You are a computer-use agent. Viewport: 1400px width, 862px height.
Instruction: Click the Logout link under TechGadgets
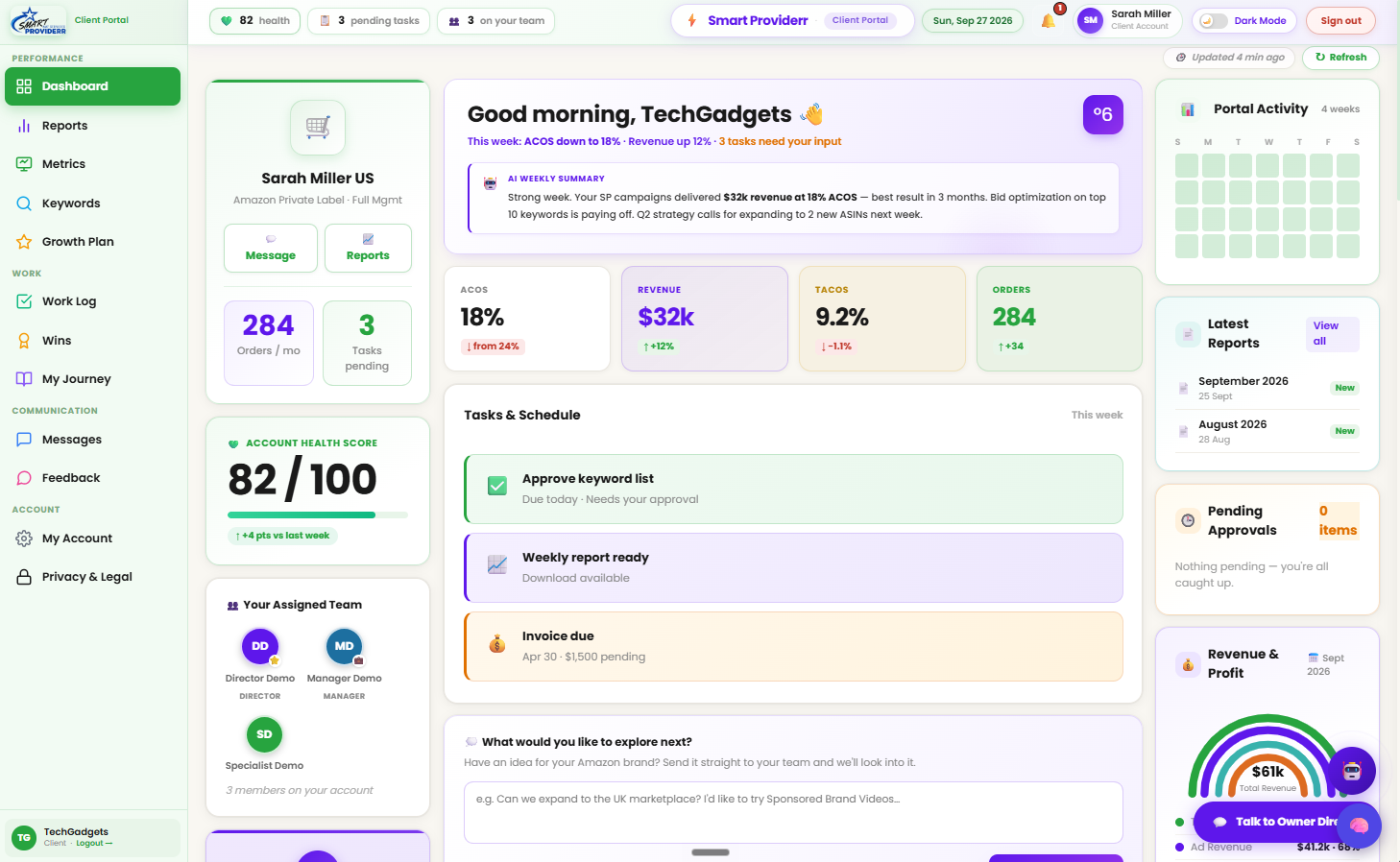[x=94, y=844]
